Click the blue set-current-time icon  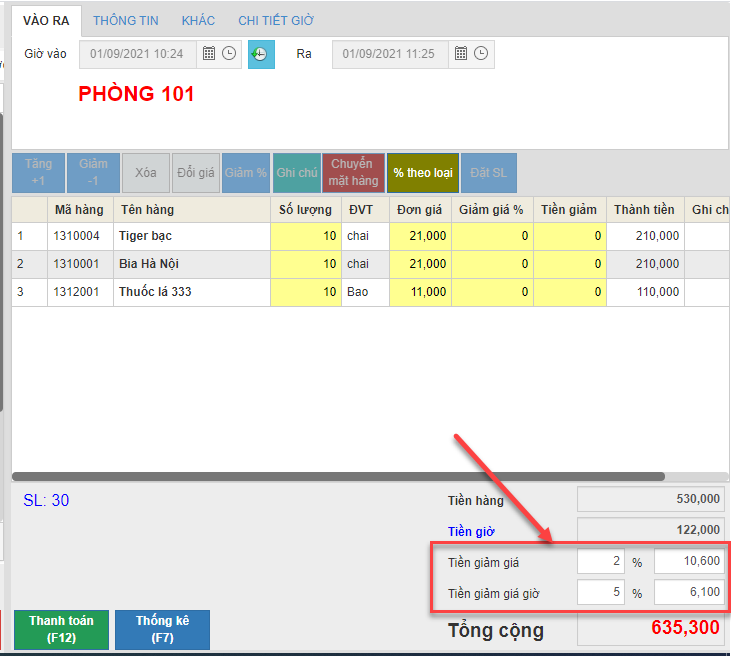click(260, 54)
